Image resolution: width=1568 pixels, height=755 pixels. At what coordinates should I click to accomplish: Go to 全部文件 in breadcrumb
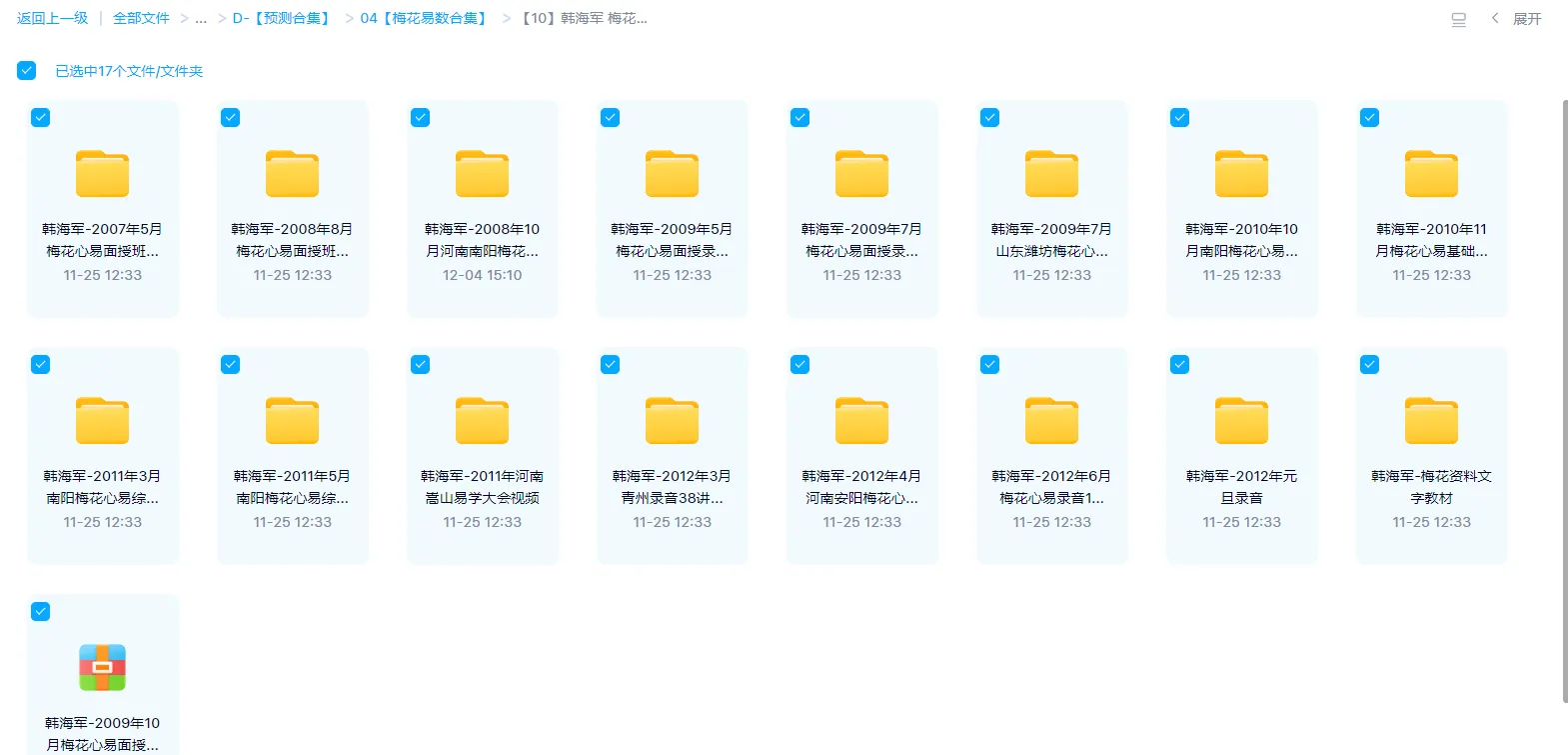(x=141, y=19)
